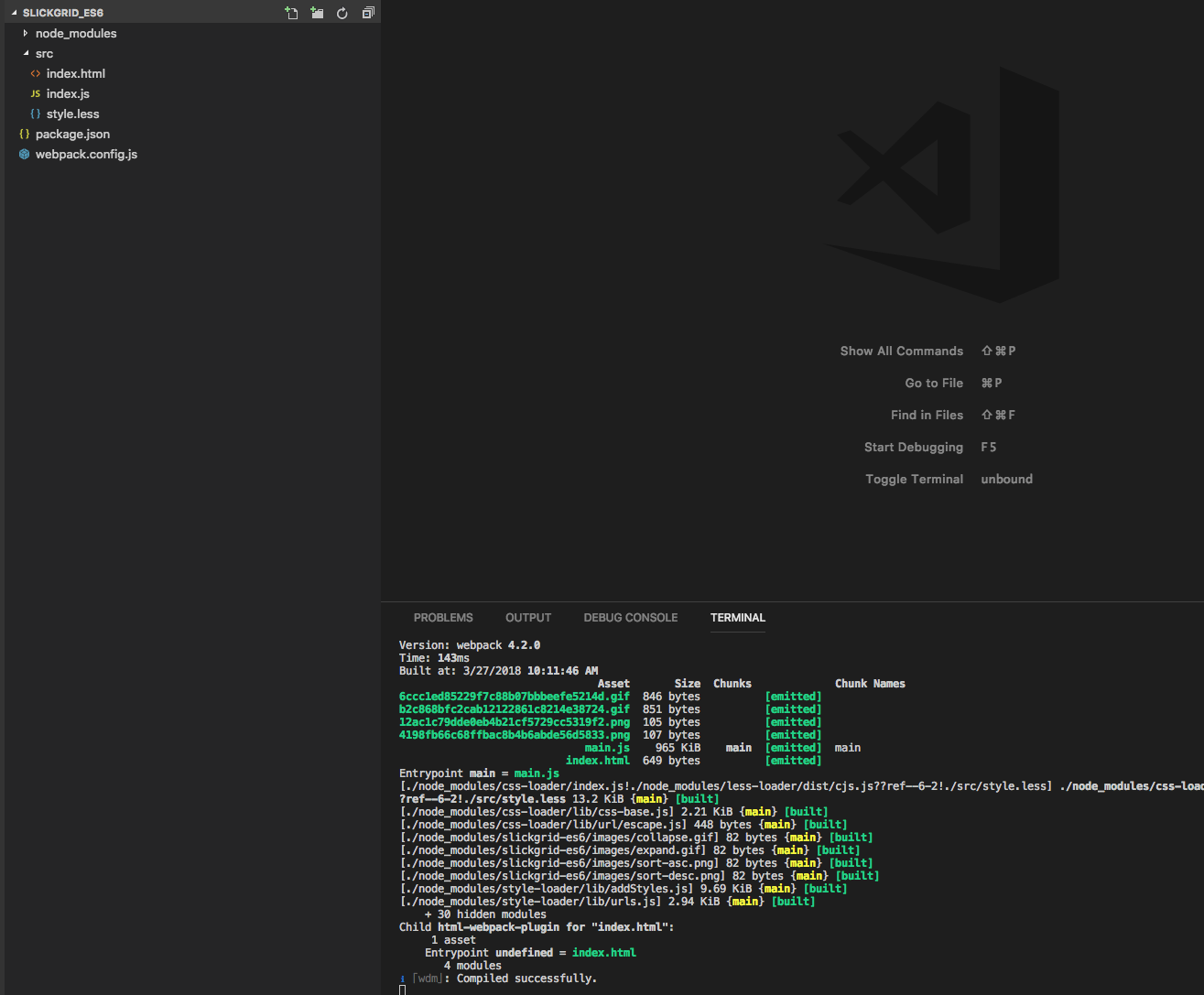Screen dimensions: 1204x995
Task: Collapse all folders in explorer
Action: 368,13
